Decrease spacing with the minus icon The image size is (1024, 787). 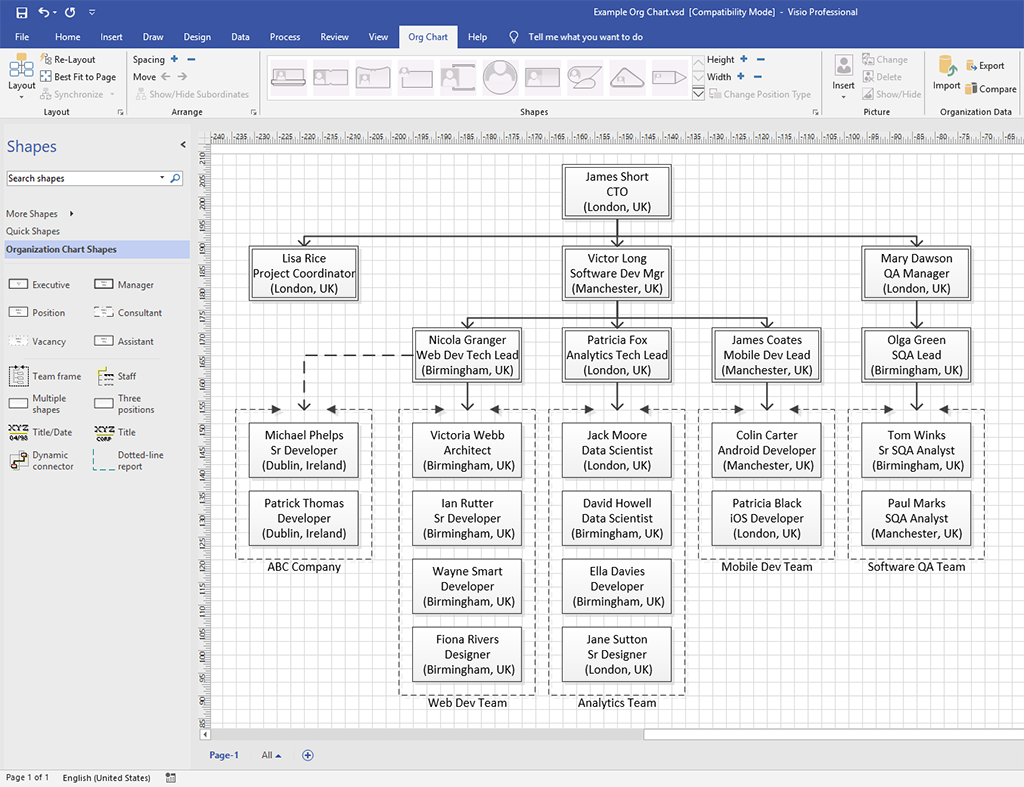(191, 59)
